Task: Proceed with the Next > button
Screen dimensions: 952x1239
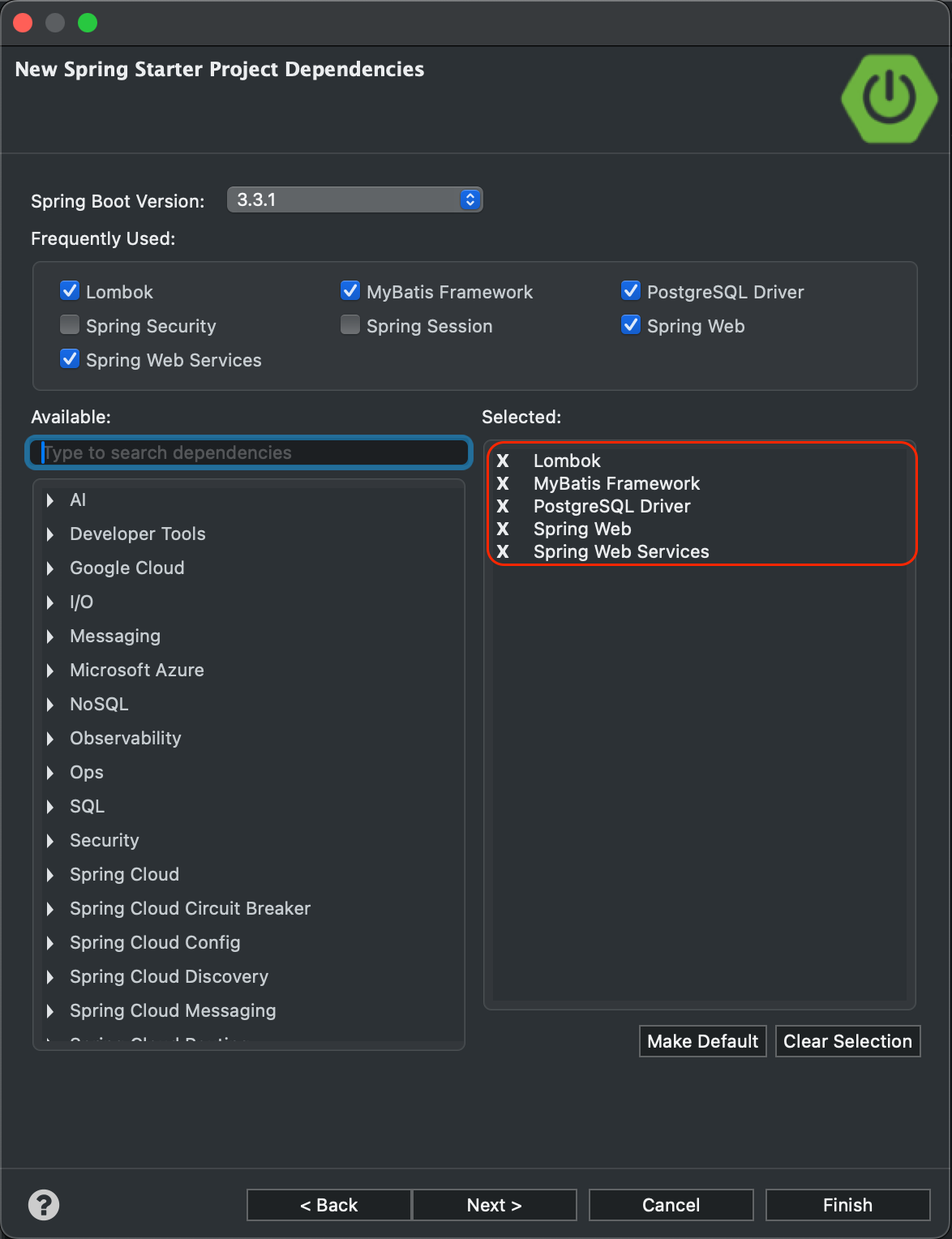Action: (x=495, y=1205)
